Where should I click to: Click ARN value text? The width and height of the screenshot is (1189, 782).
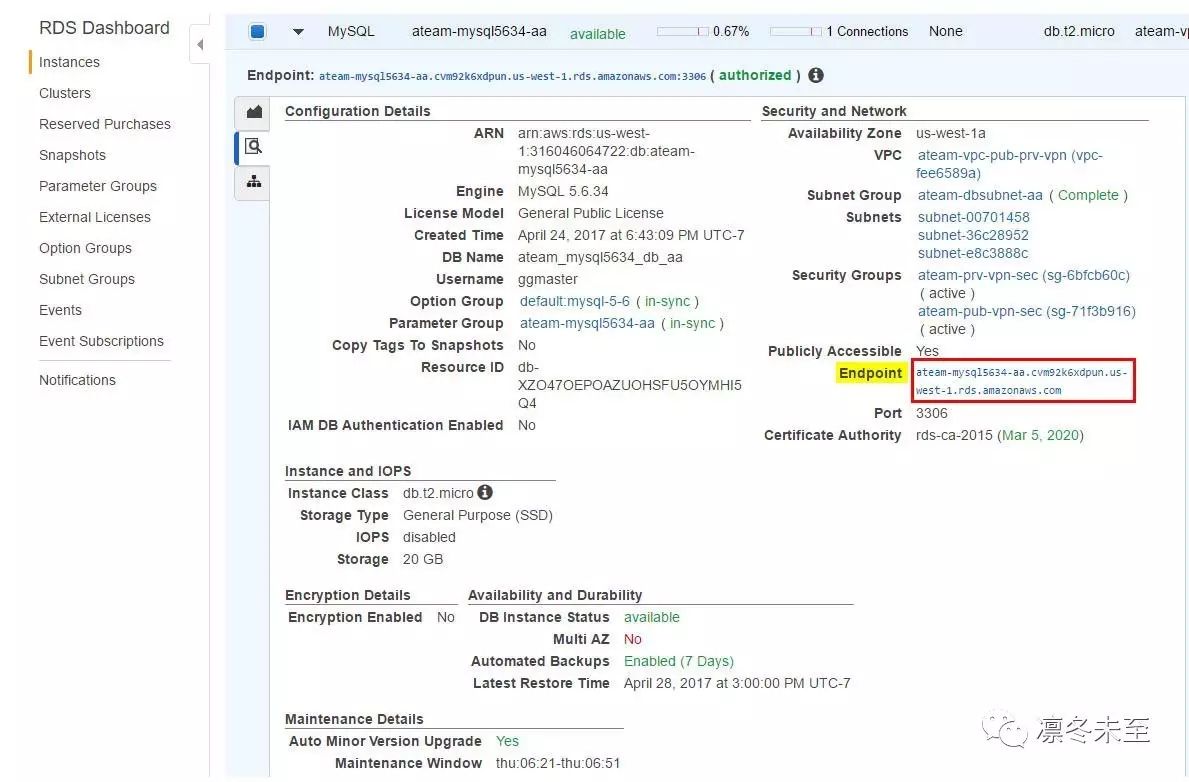606,152
